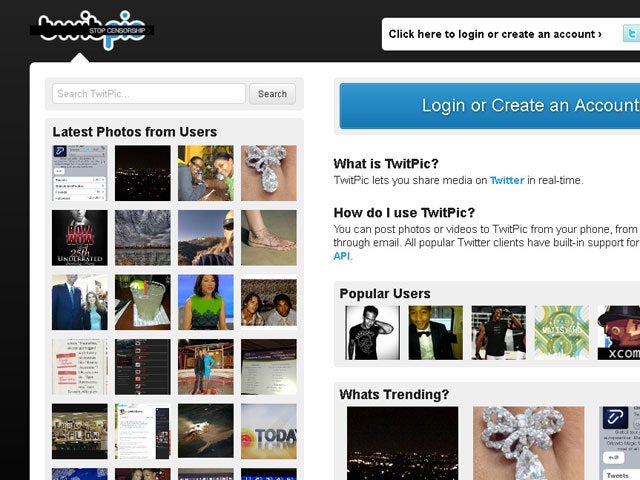Open the trending diamond ring photo
Image resolution: width=640 pixels, height=480 pixels.
[x=529, y=443]
